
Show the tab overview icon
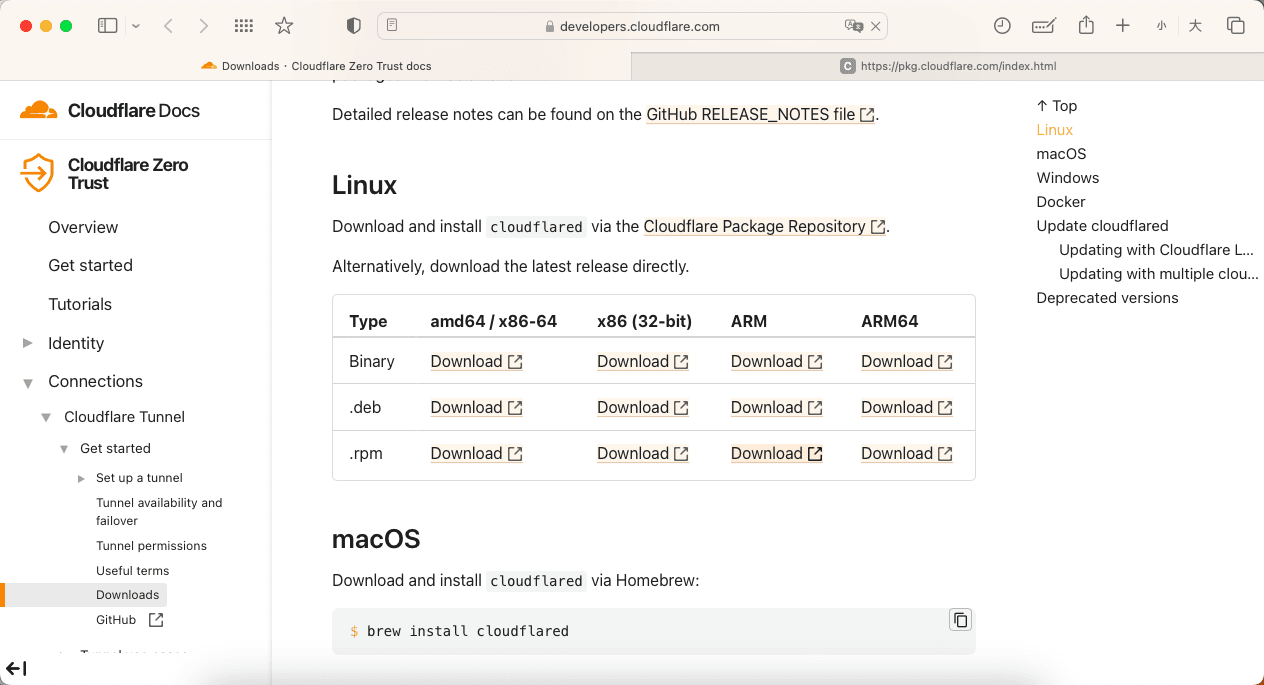click(1236, 26)
